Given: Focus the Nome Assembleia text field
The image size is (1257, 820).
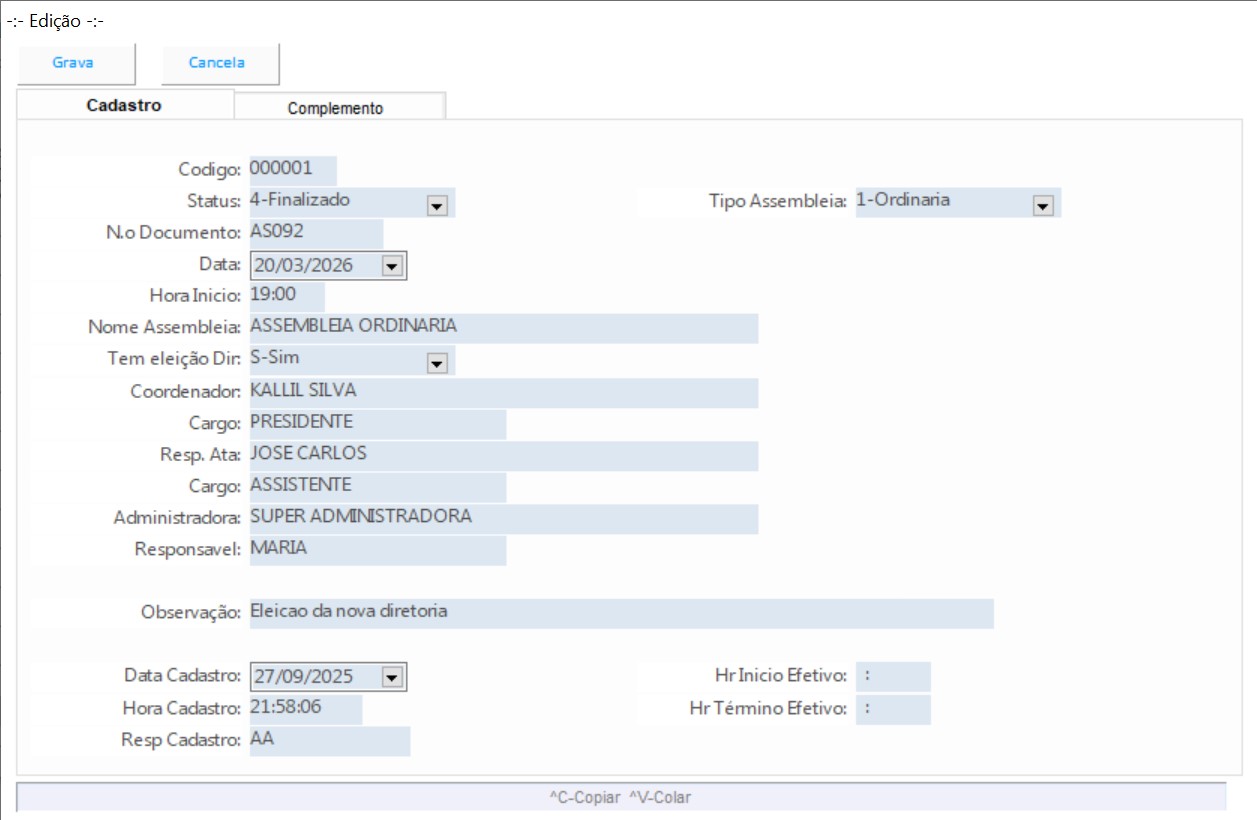Looking at the screenshot, I should pyautogui.click(x=502, y=327).
